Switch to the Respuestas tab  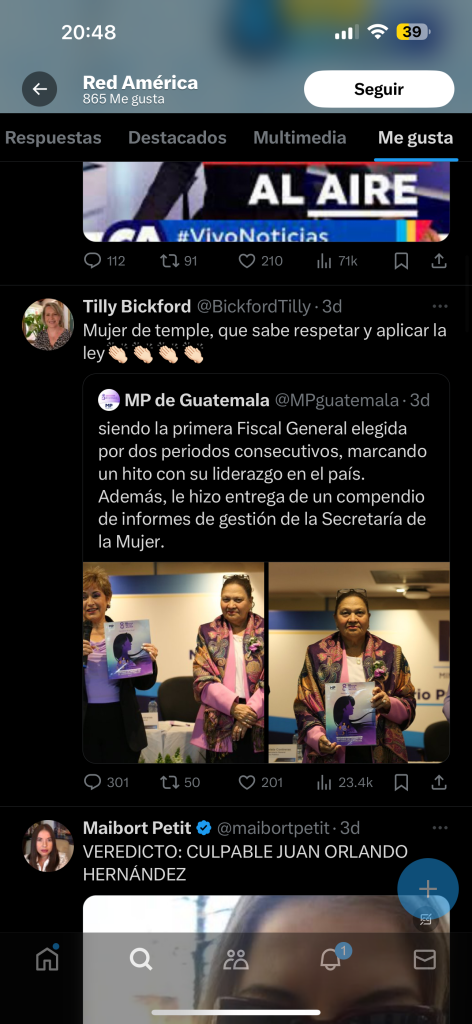[x=53, y=138]
